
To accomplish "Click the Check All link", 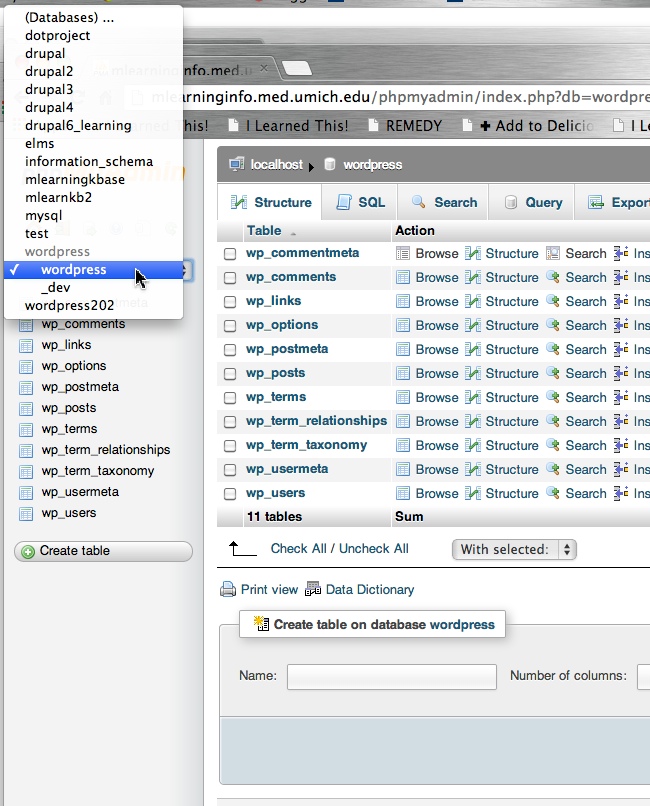I will click(298, 548).
